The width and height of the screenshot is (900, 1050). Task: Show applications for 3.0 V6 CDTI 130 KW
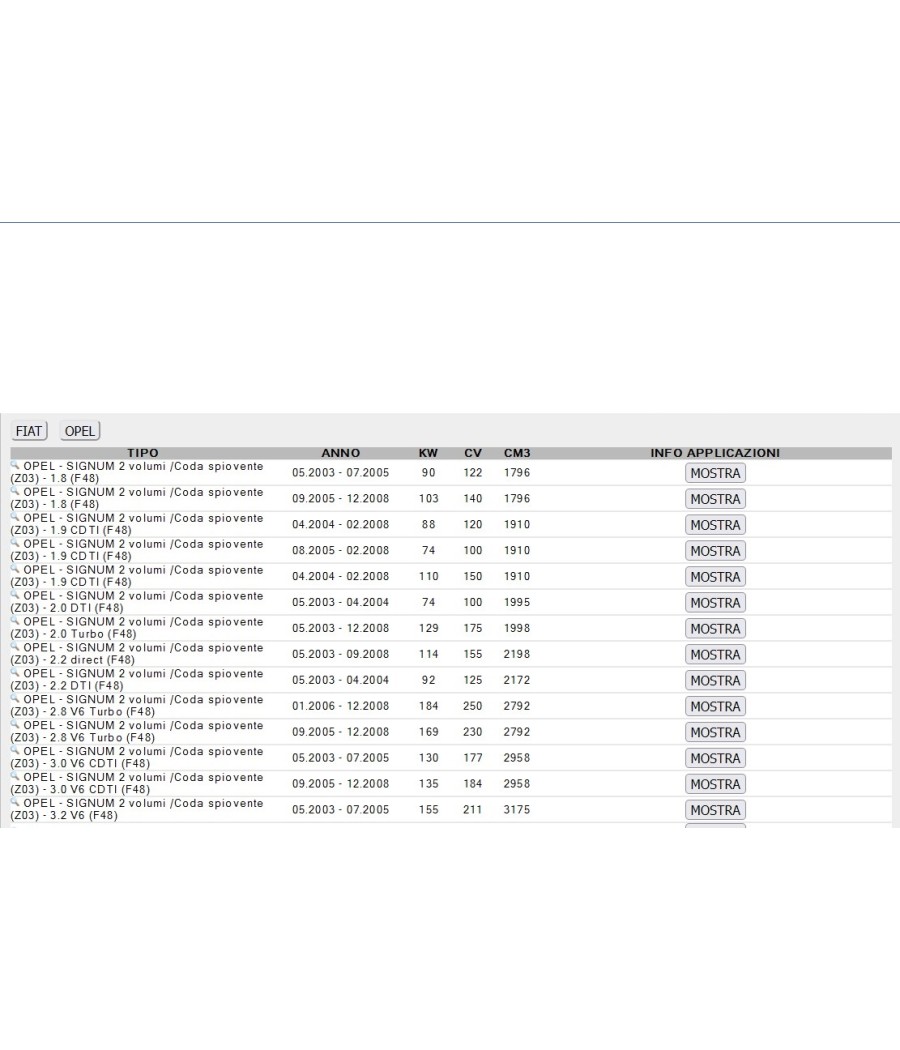715,758
